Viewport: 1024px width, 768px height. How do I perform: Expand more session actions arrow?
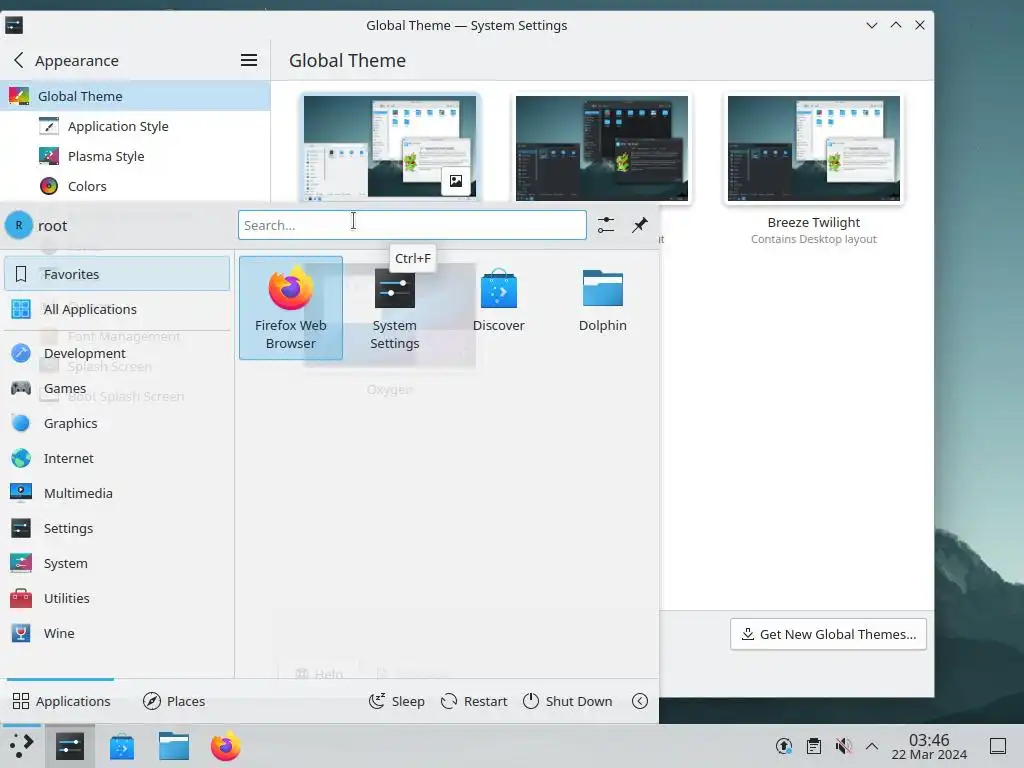pos(640,701)
